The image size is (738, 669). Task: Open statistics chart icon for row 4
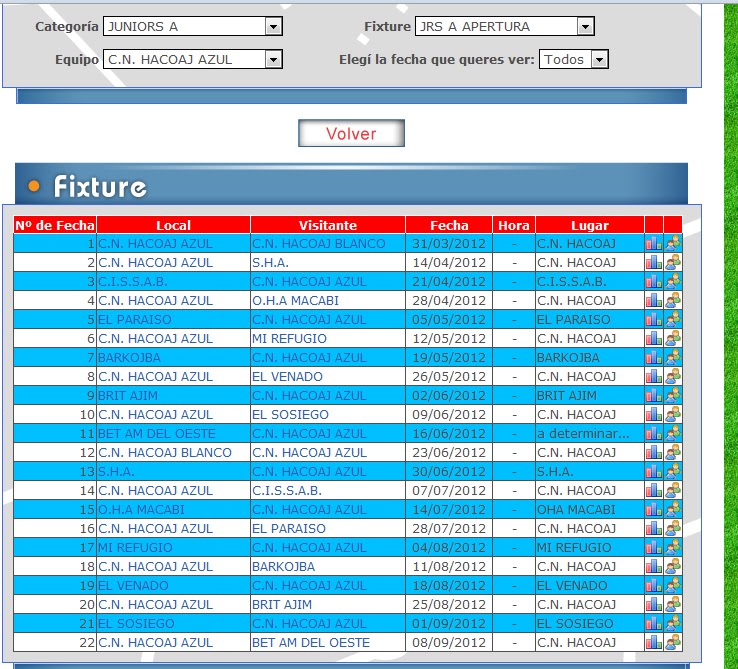pyautogui.click(x=653, y=300)
